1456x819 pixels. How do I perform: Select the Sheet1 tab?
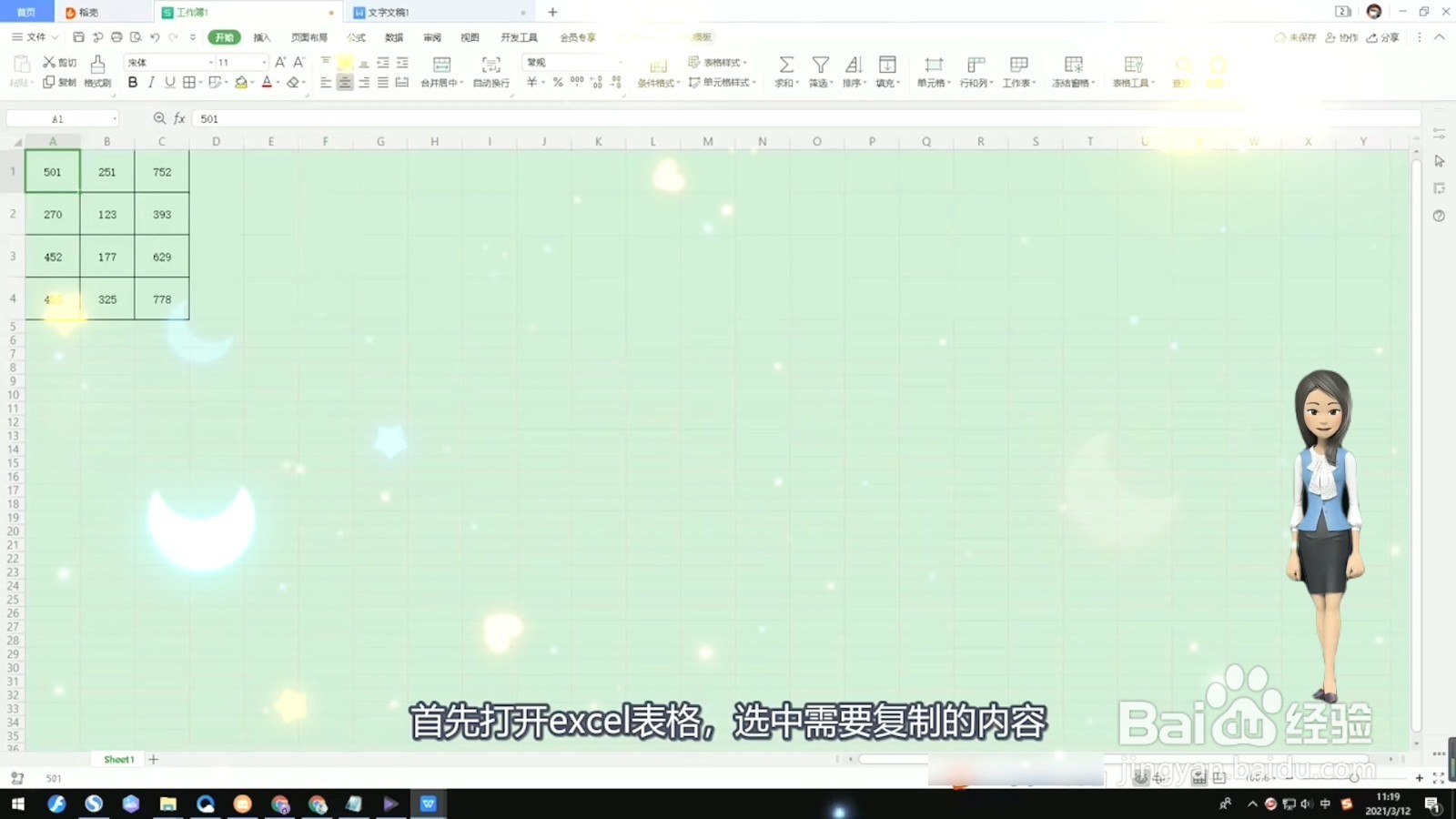tap(119, 759)
